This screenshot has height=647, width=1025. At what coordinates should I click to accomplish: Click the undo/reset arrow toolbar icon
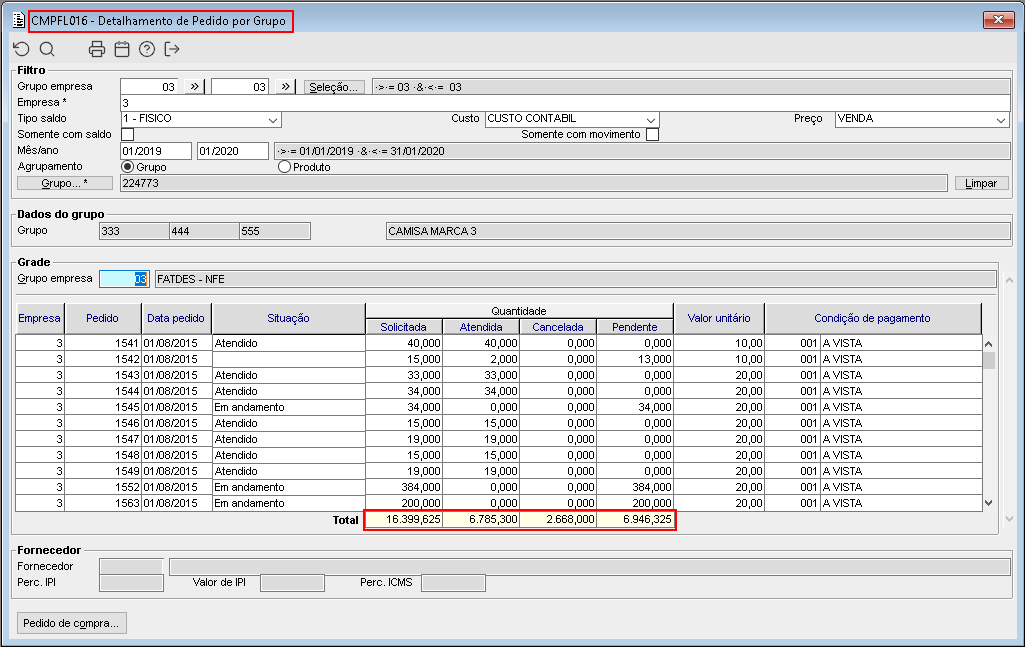(x=21, y=49)
